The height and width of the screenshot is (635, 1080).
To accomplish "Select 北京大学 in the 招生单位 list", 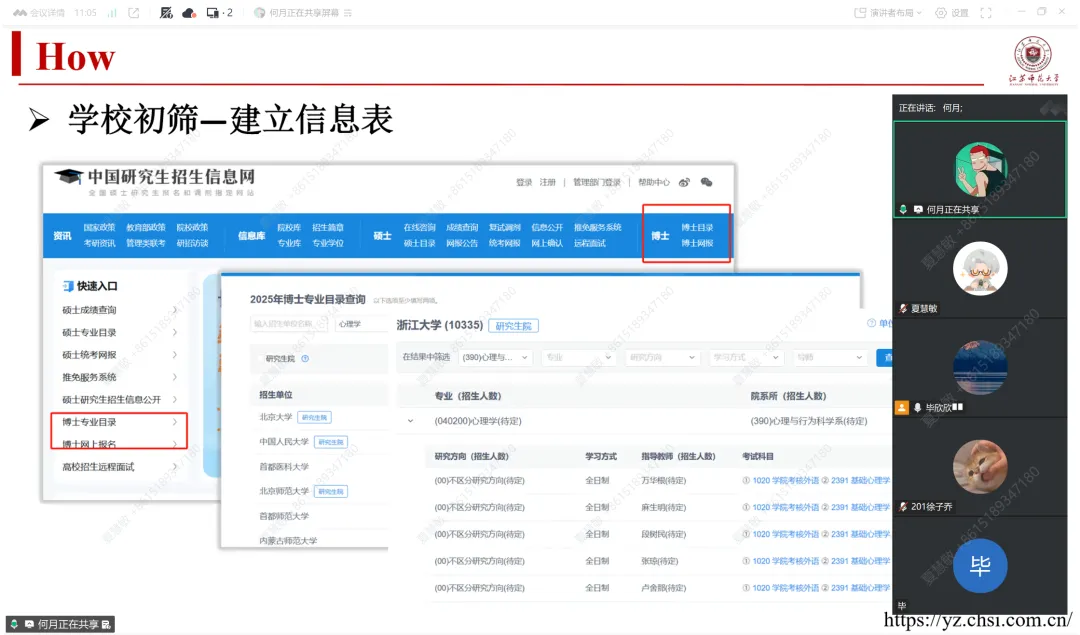I will click(x=276, y=417).
